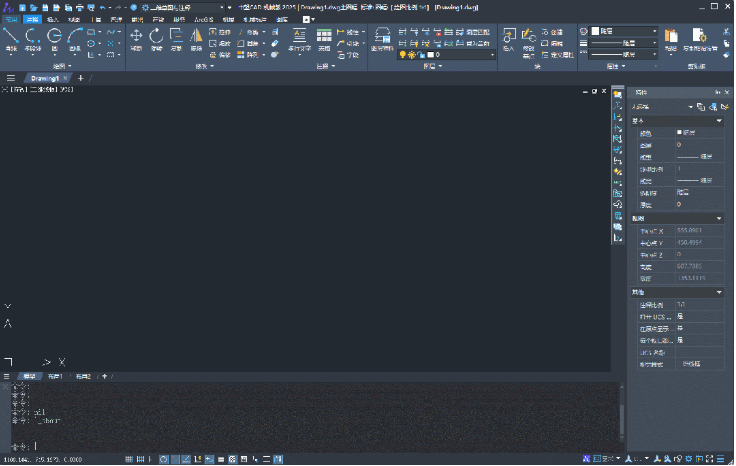Click the Mirror tool icon

click(x=196, y=36)
